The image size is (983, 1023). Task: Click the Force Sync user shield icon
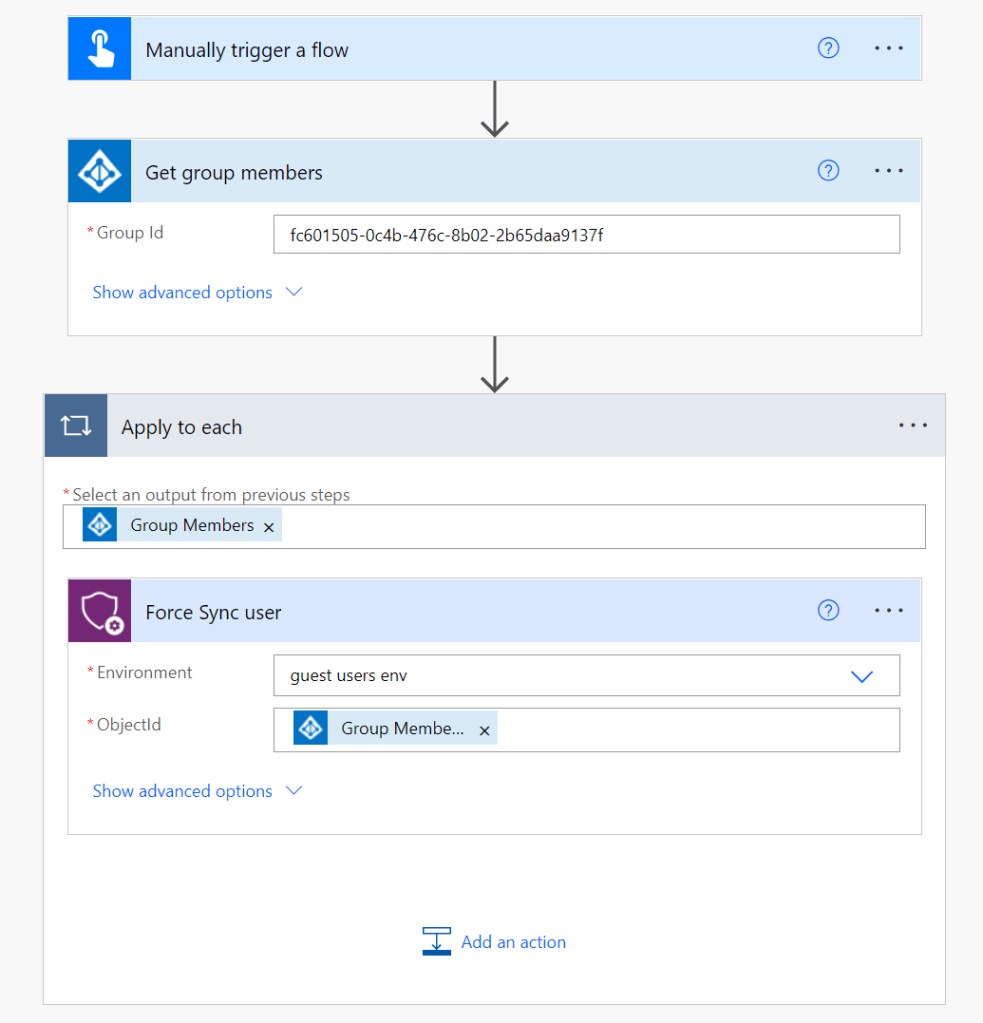100,611
